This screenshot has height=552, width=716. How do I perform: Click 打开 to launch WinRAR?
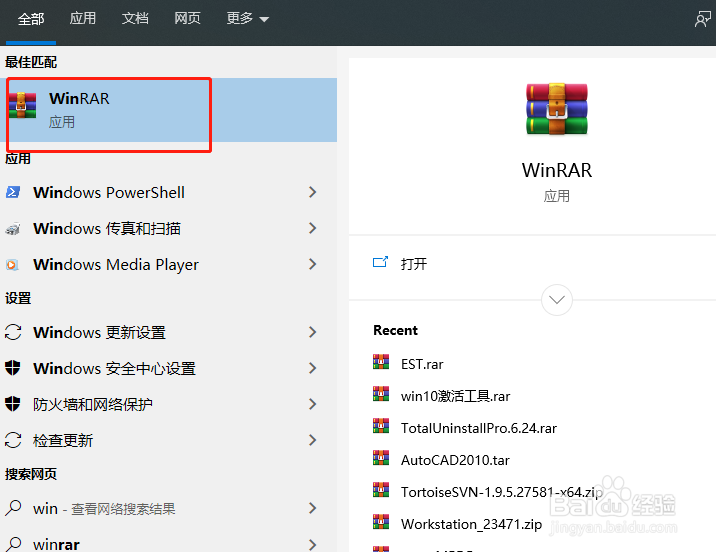414,263
